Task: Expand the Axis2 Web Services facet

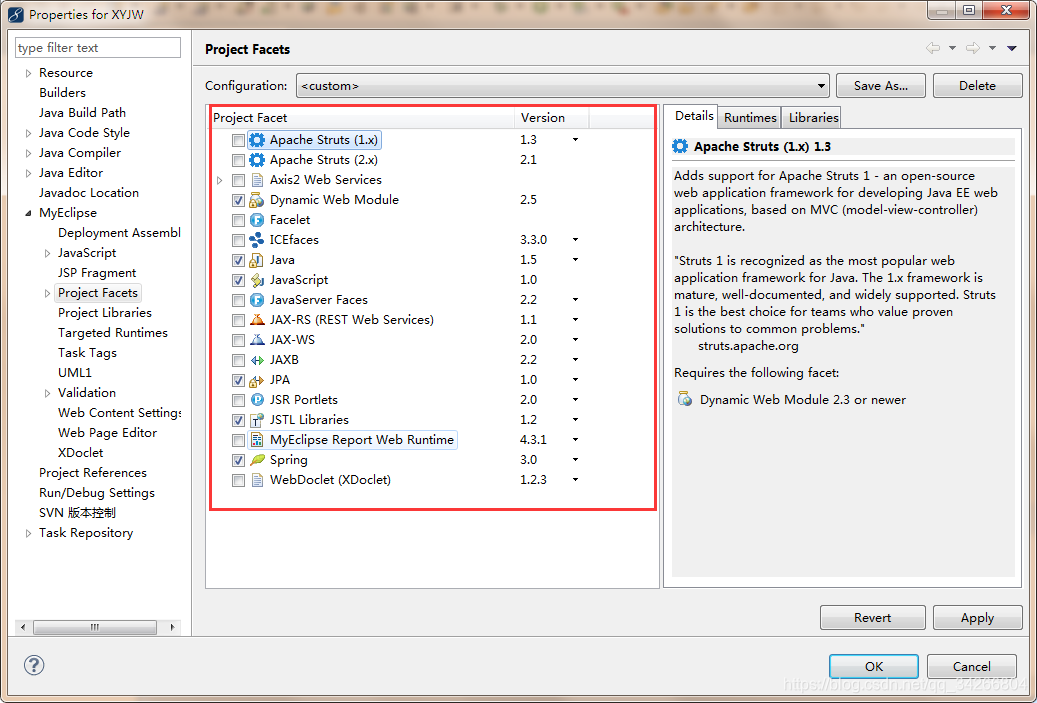Action: (x=220, y=180)
